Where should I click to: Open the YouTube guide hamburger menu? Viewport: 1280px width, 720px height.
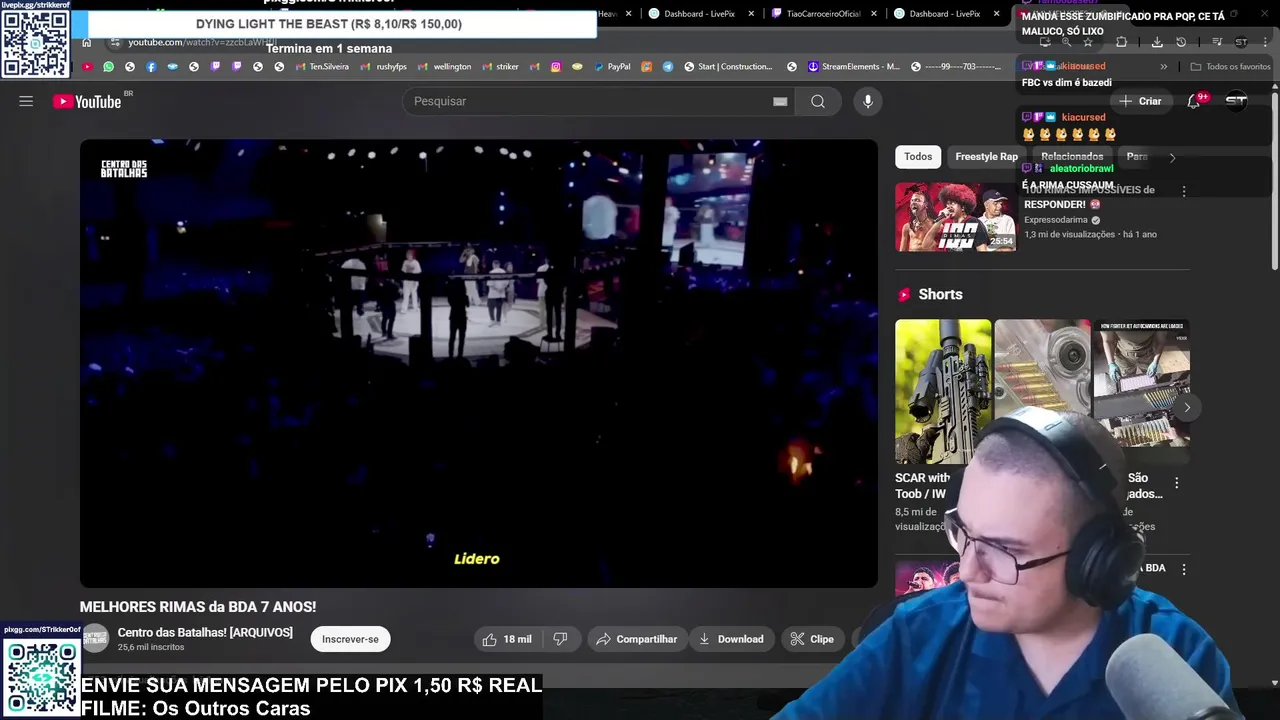pos(26,101)
